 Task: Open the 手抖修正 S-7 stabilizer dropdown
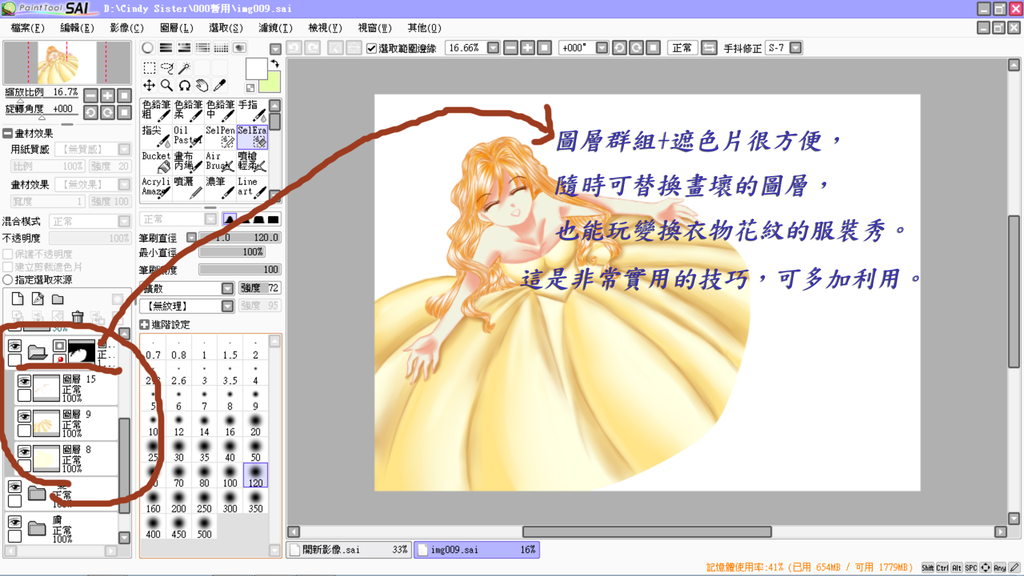tap(795, 48)
